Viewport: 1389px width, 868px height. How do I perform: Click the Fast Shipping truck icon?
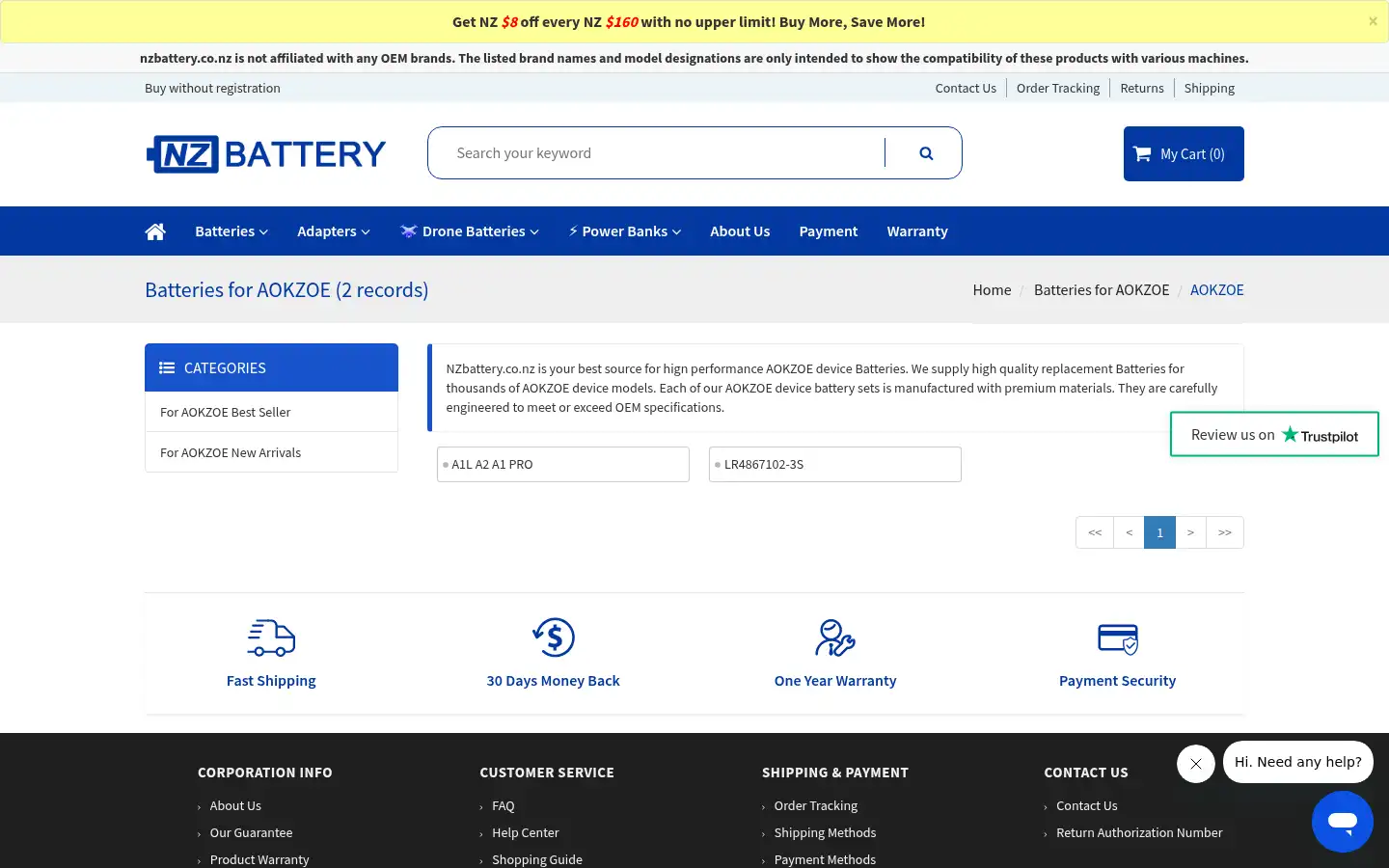tap(271, 637)
